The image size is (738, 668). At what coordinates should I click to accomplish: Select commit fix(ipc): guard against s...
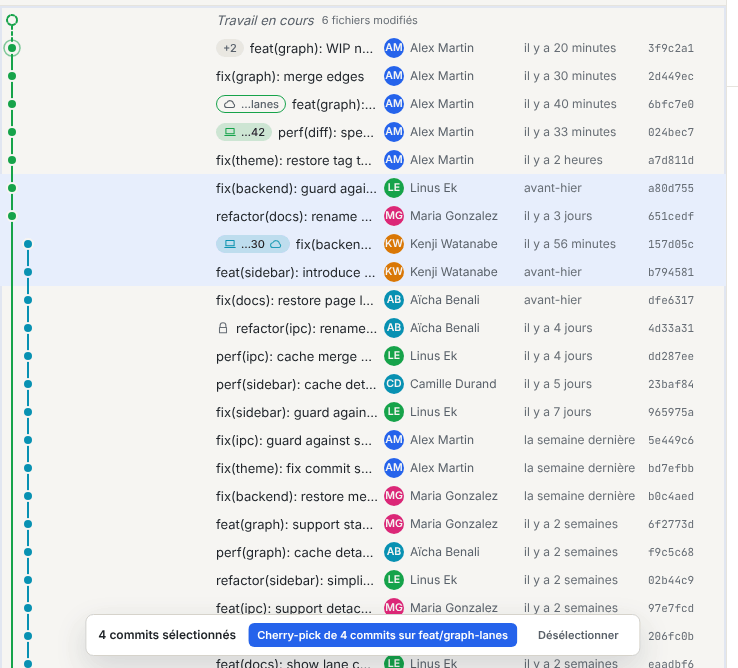pyautogui.click(x=294, y=441)
